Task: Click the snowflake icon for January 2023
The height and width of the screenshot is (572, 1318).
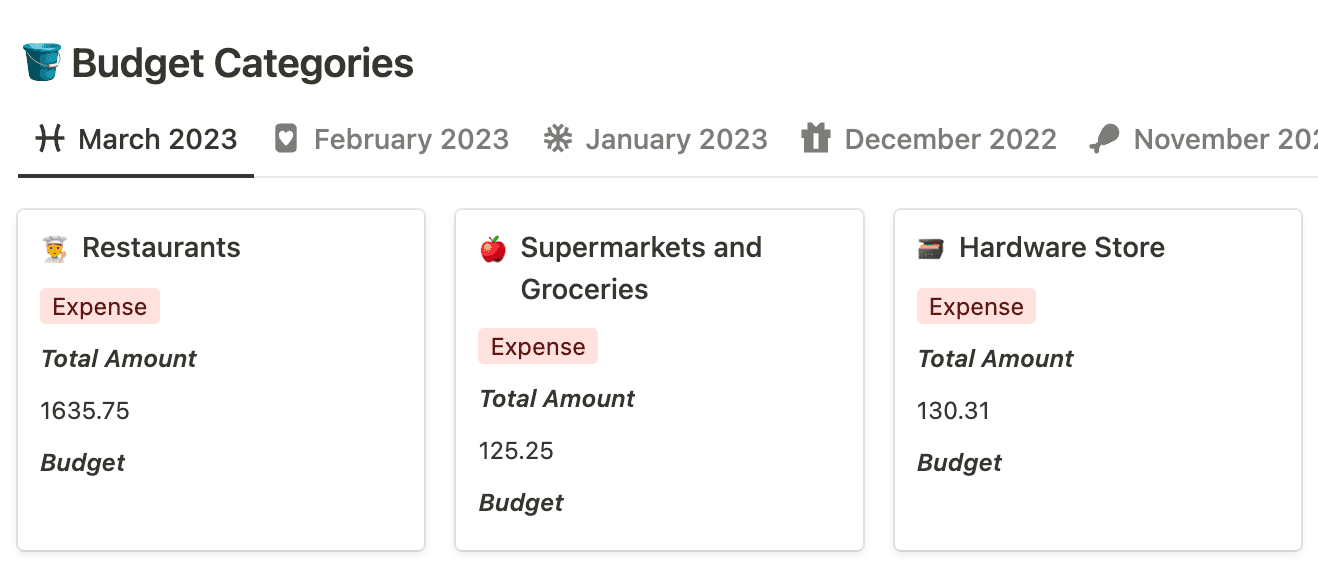Action: click(x=557, y=139)
